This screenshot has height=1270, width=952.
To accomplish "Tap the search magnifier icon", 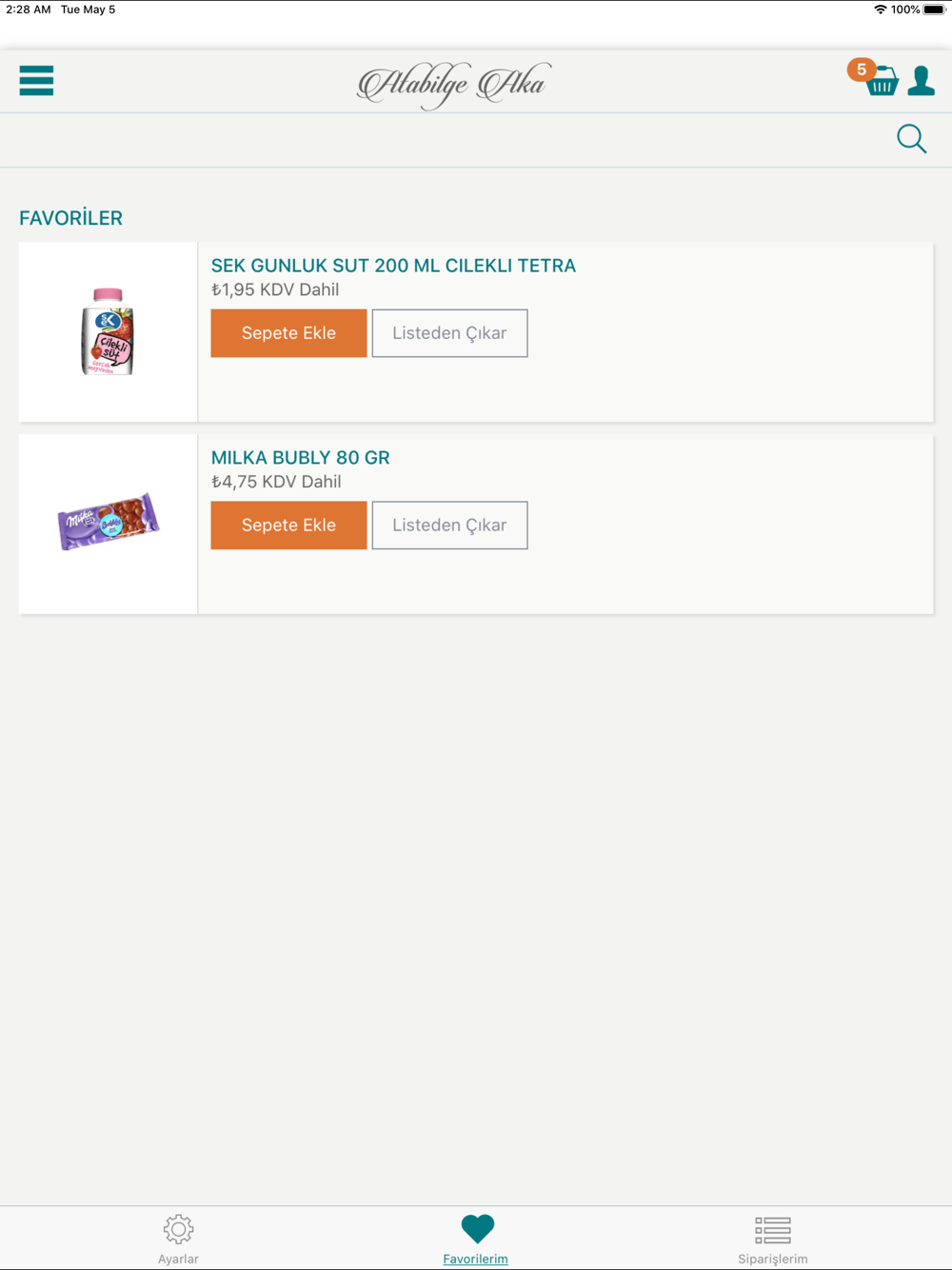I will click(911, 139).
